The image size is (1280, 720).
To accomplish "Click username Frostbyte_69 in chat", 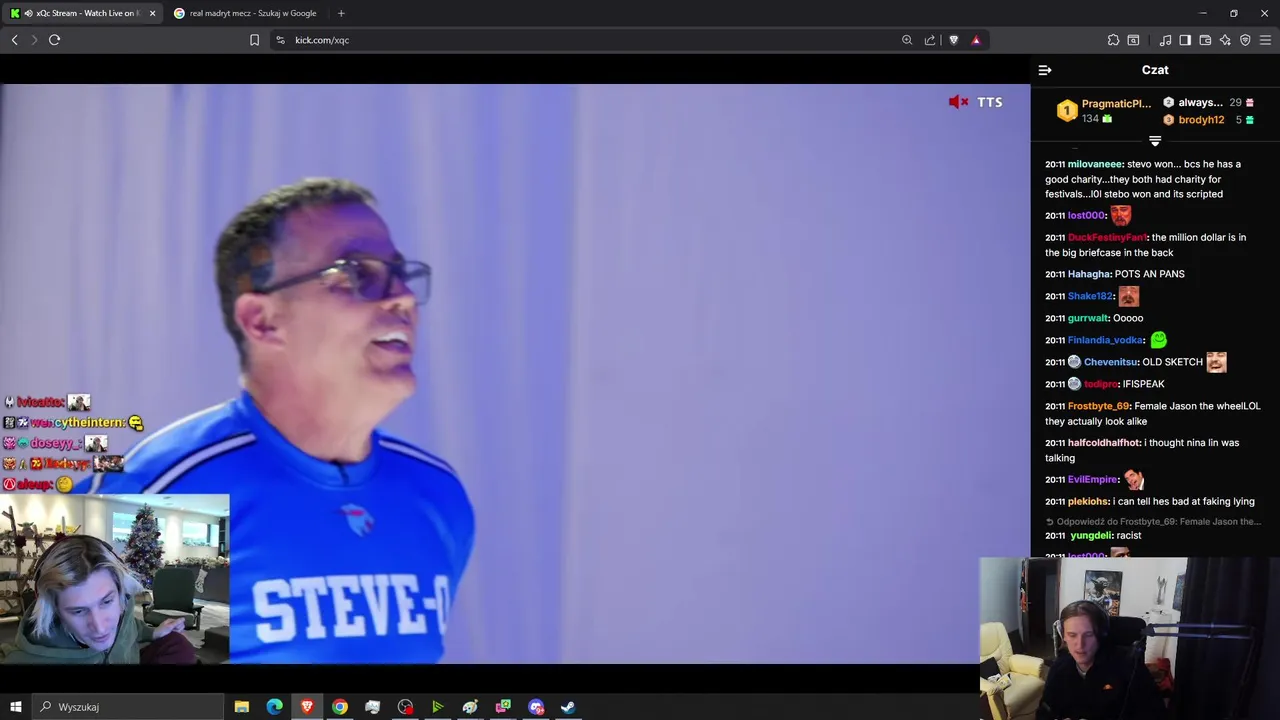I will (1098, 406).
